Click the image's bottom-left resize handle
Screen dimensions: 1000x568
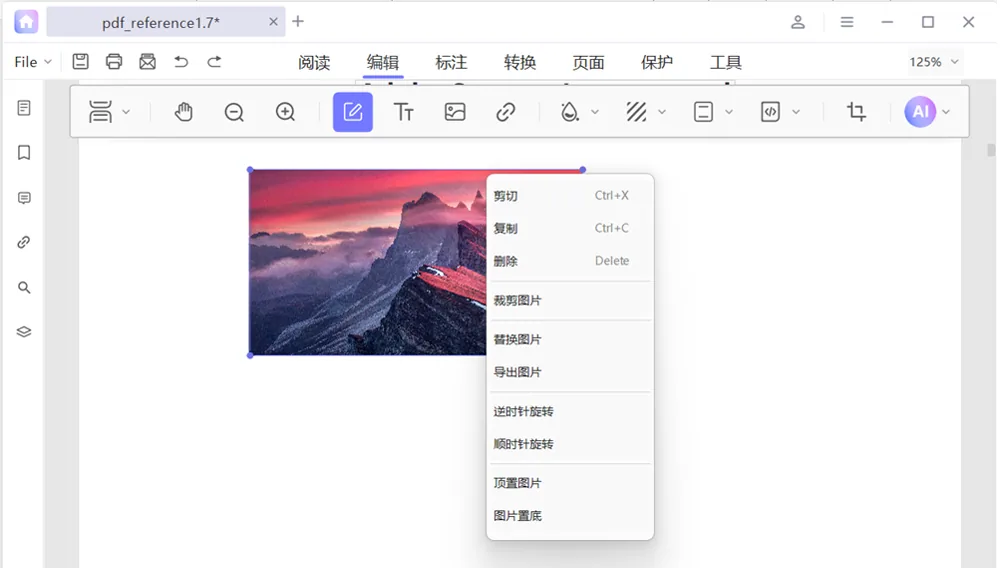tap(250, 356)
